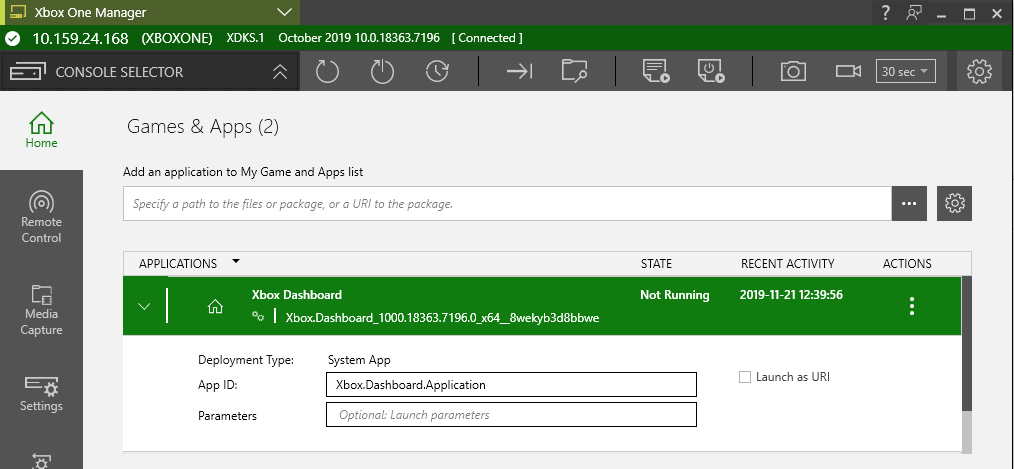Open the 30 sec duration dropdown
The image size is (1014, 469).
pyautogui.click(x=905, y=71)
